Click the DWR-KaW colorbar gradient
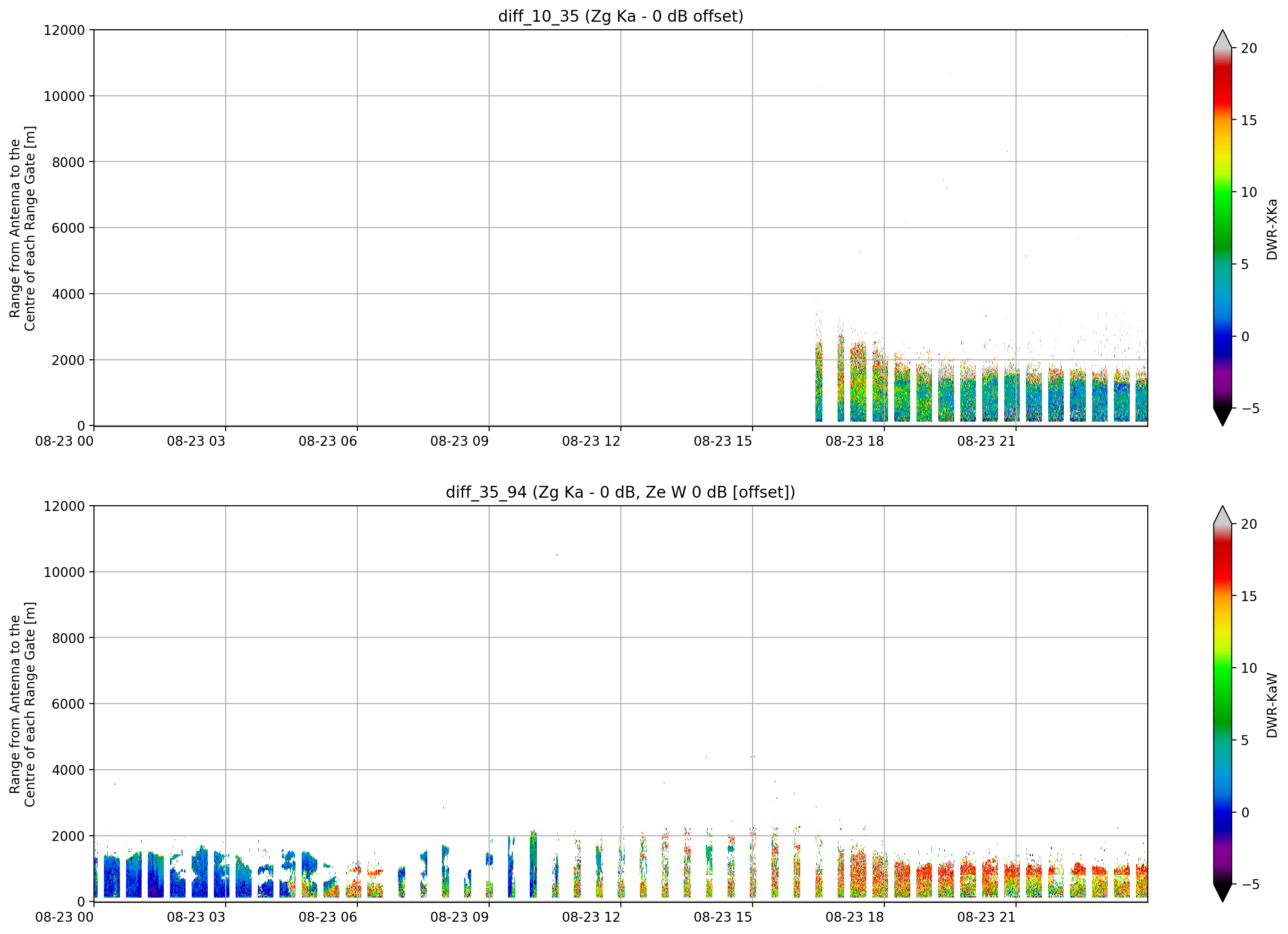Screen dimensions: 1288x934 click(1222, 704)
